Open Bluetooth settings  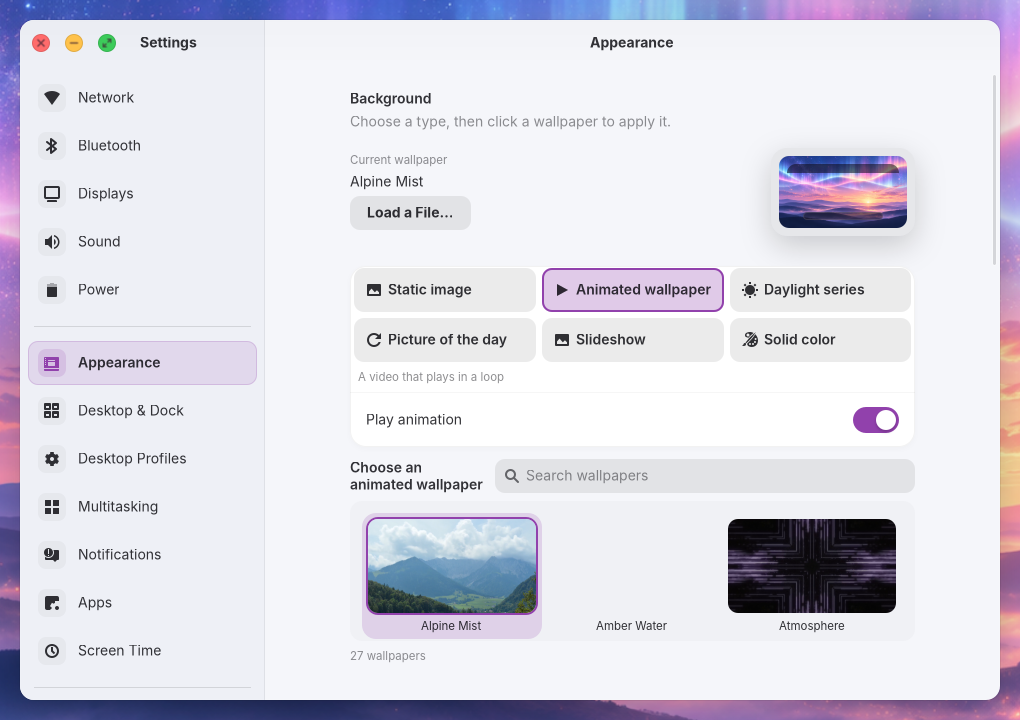coord(142,146)
